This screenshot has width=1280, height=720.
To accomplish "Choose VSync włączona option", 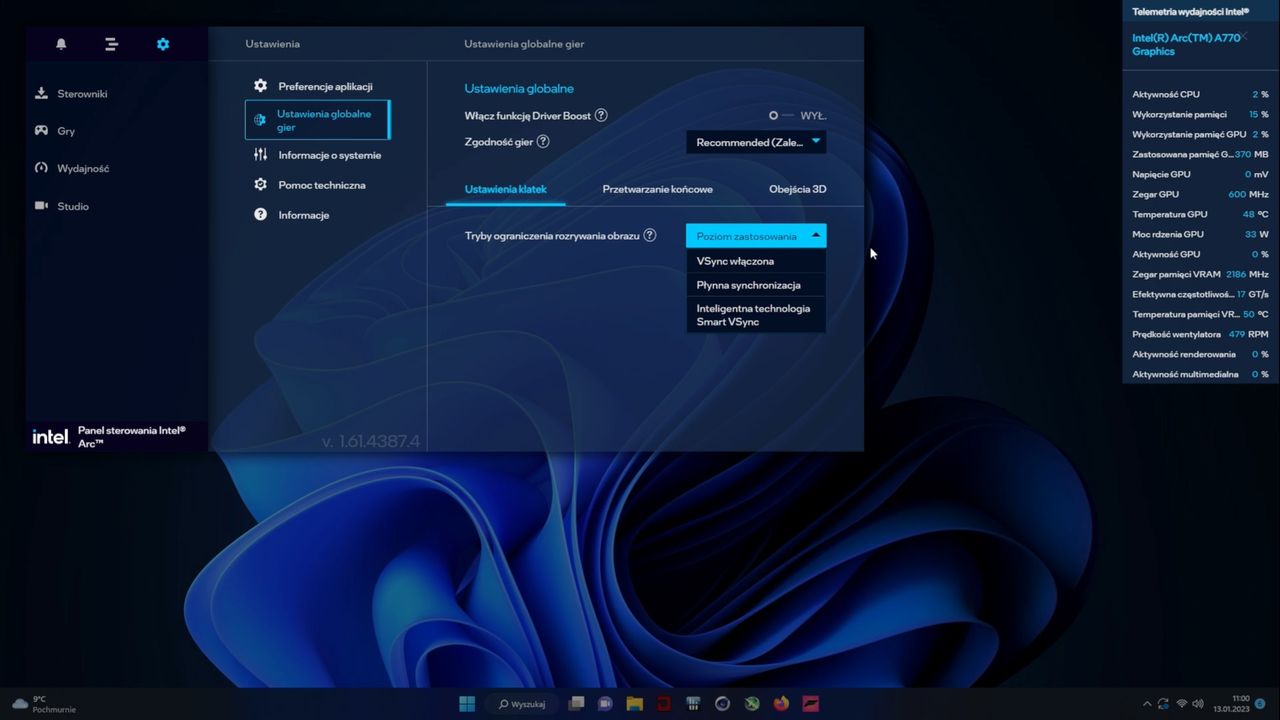I will [756, 261].
